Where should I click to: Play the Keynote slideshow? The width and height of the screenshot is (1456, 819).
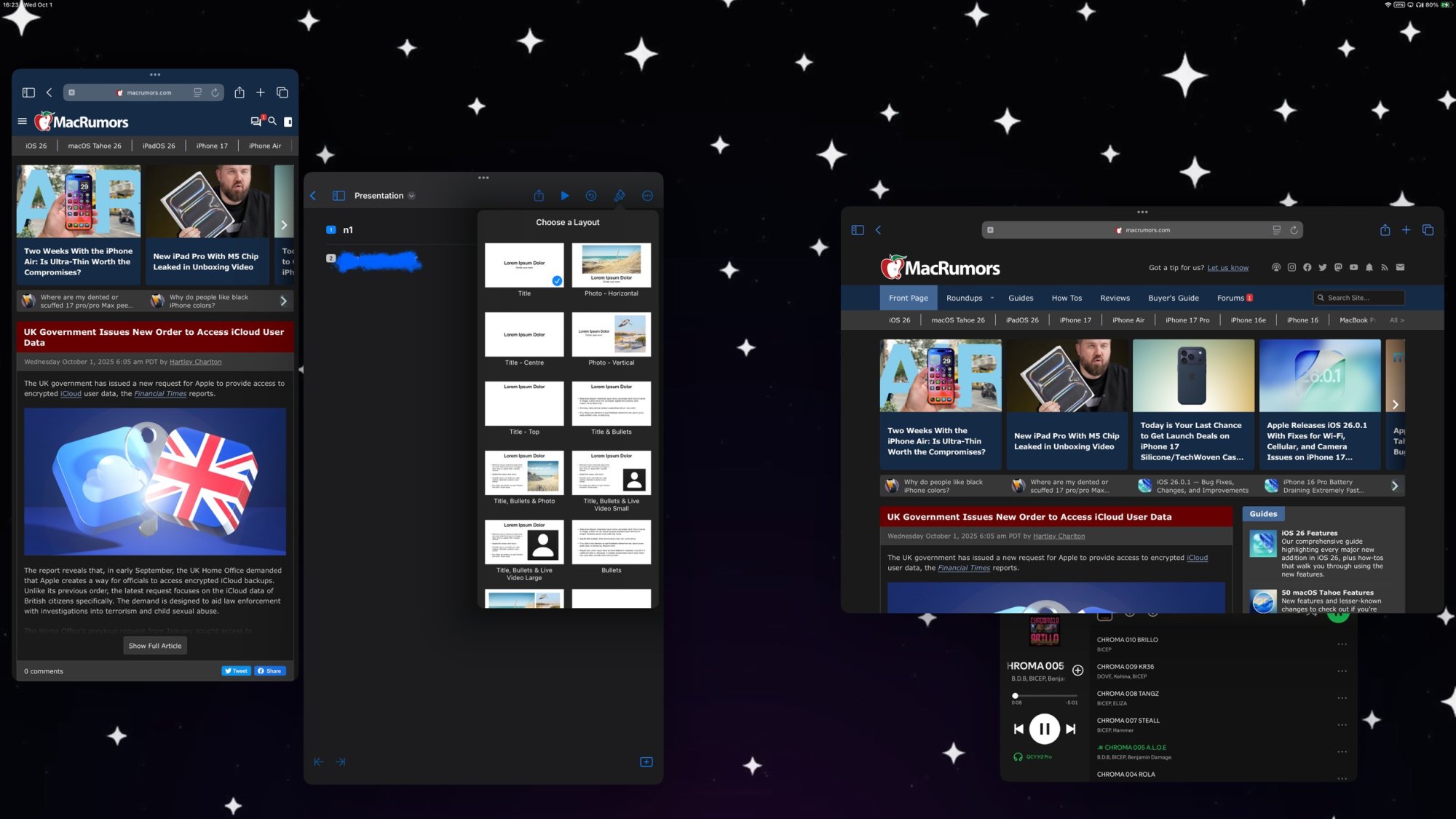[565, 196]
